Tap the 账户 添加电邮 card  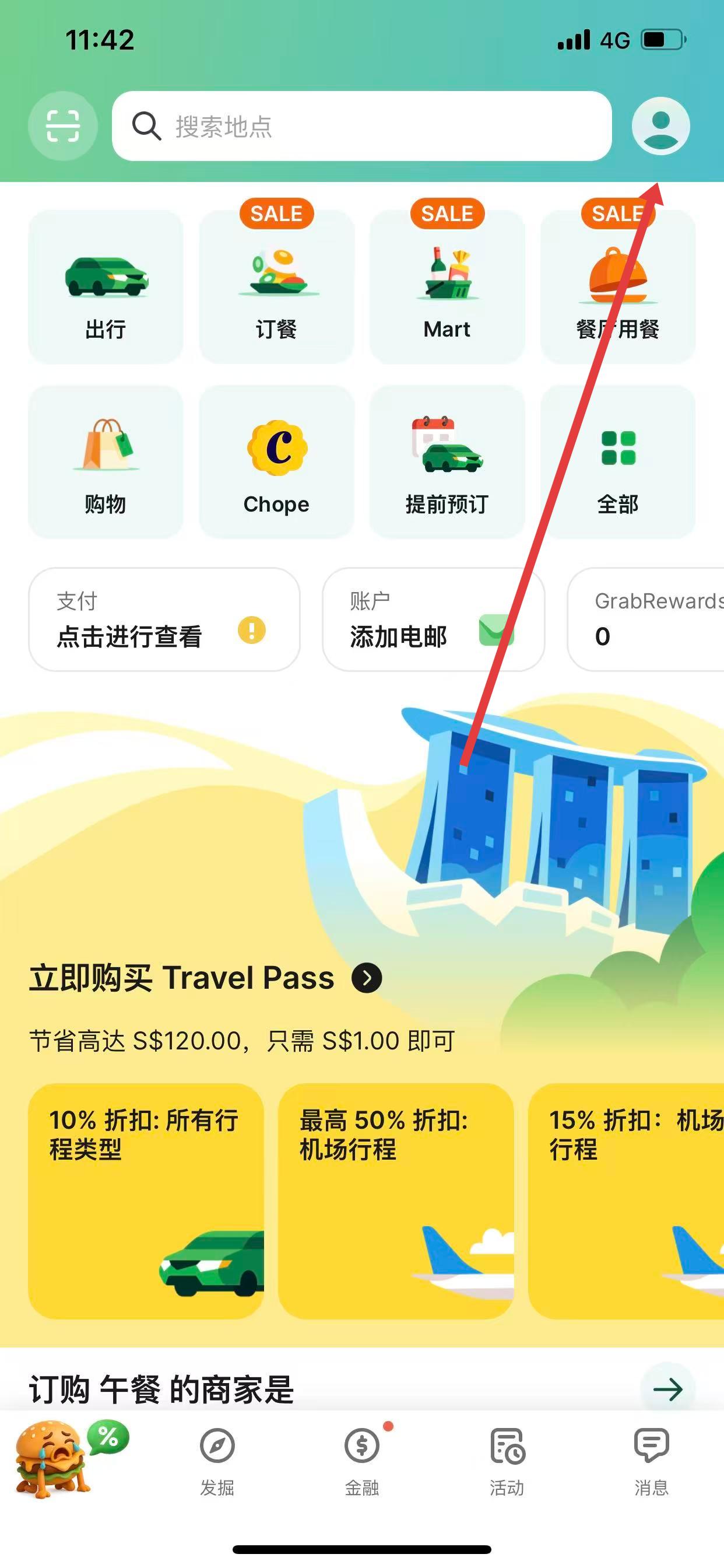click(433, 619)
